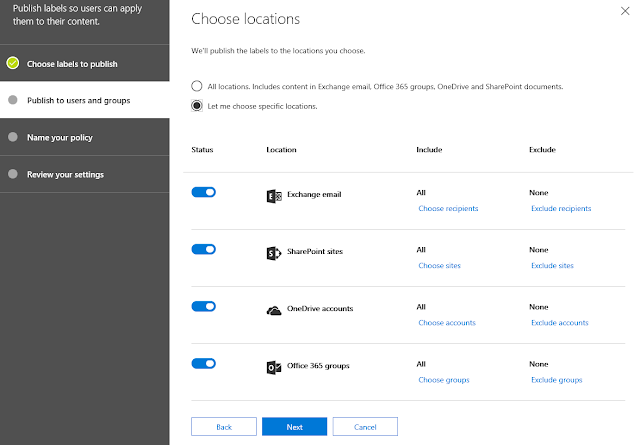Screen dimensions: 640x445
Task: Switch off the OneDrive accounts toggle
Action: coord(203,306)
